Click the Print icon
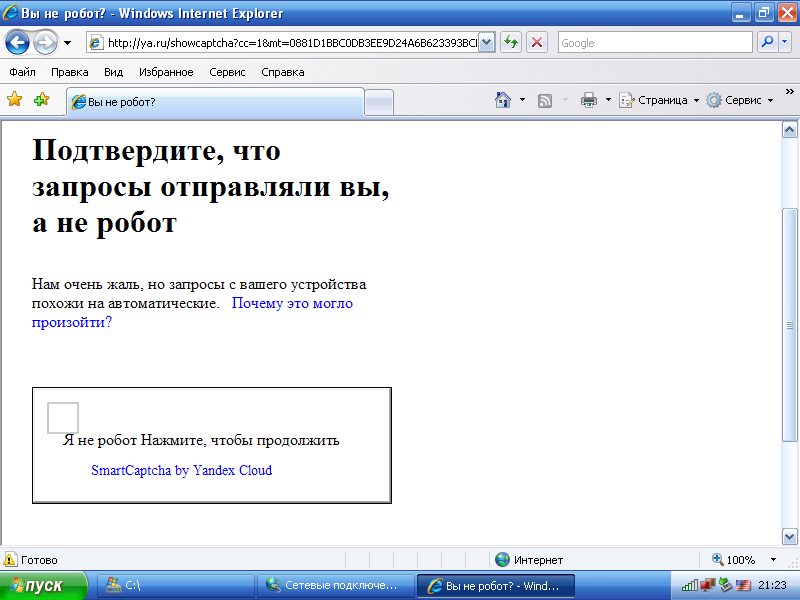The image size is (800, 600). point(589,100)
